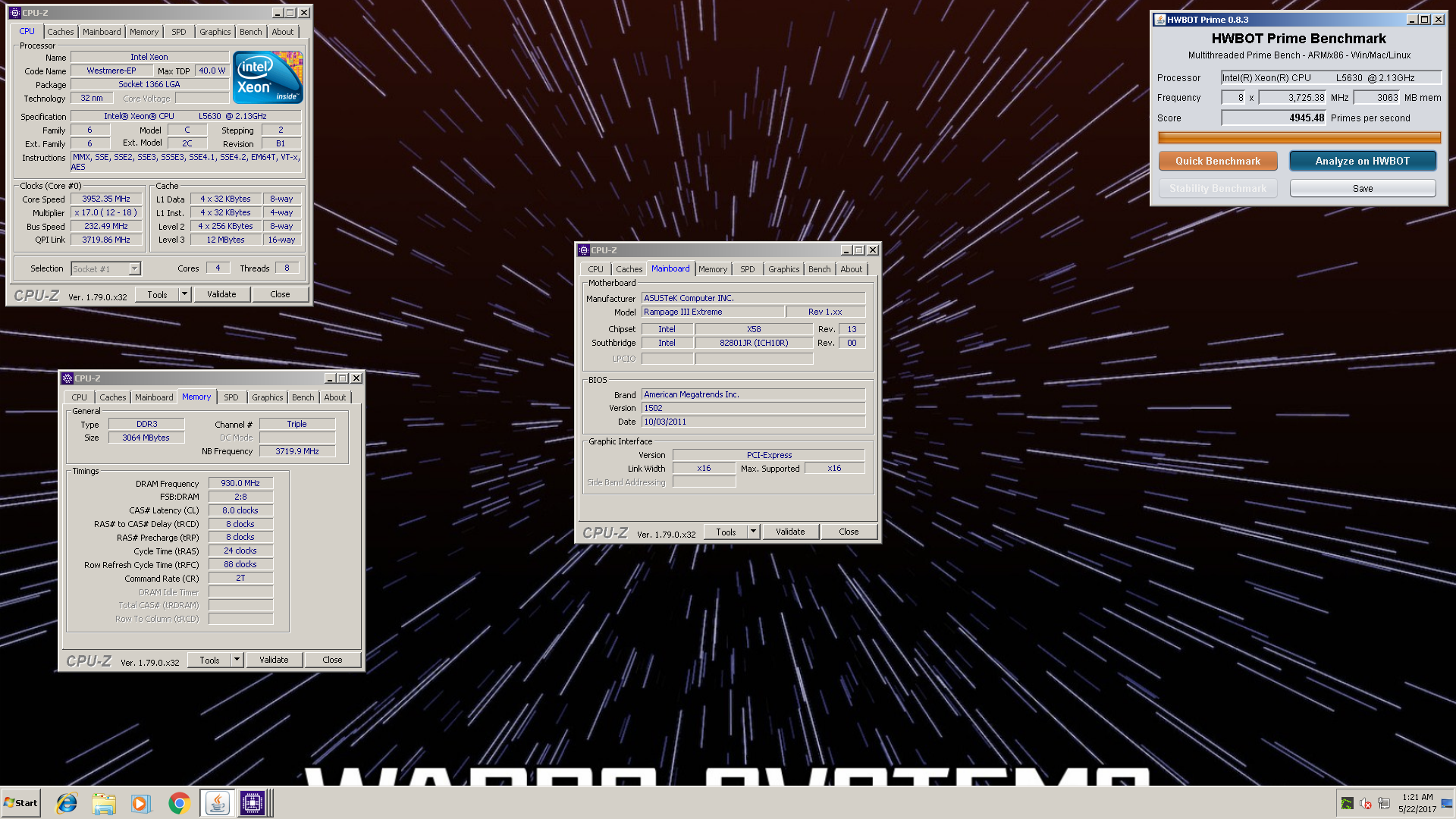Image resolution: width=1456 pixels, height=819 pixels.
Task: Open CPU tab in Mainboard window
Action: coord(596,269)
